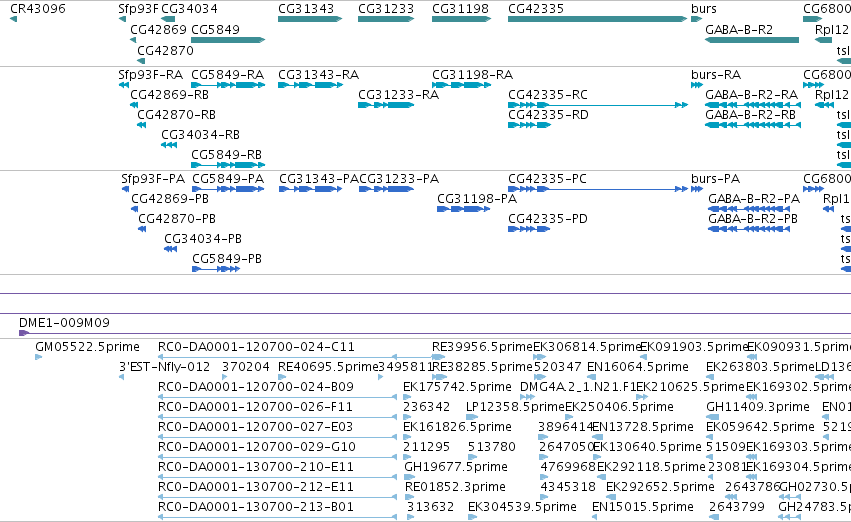The height and width of the screenshot is (522, 851).
Task: Select the RC0-DA0001-130700-210-E11 EST label
Action: click(256, 467)
